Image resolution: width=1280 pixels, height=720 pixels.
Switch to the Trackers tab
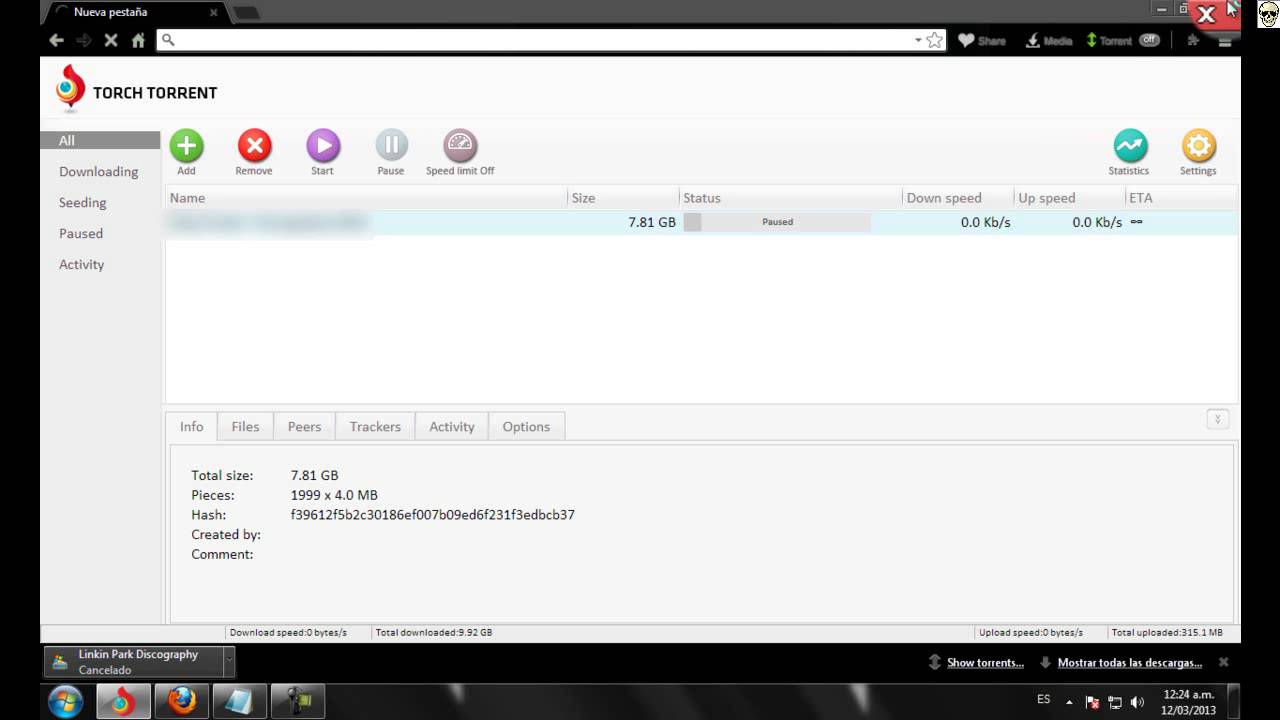coord(375,426)
